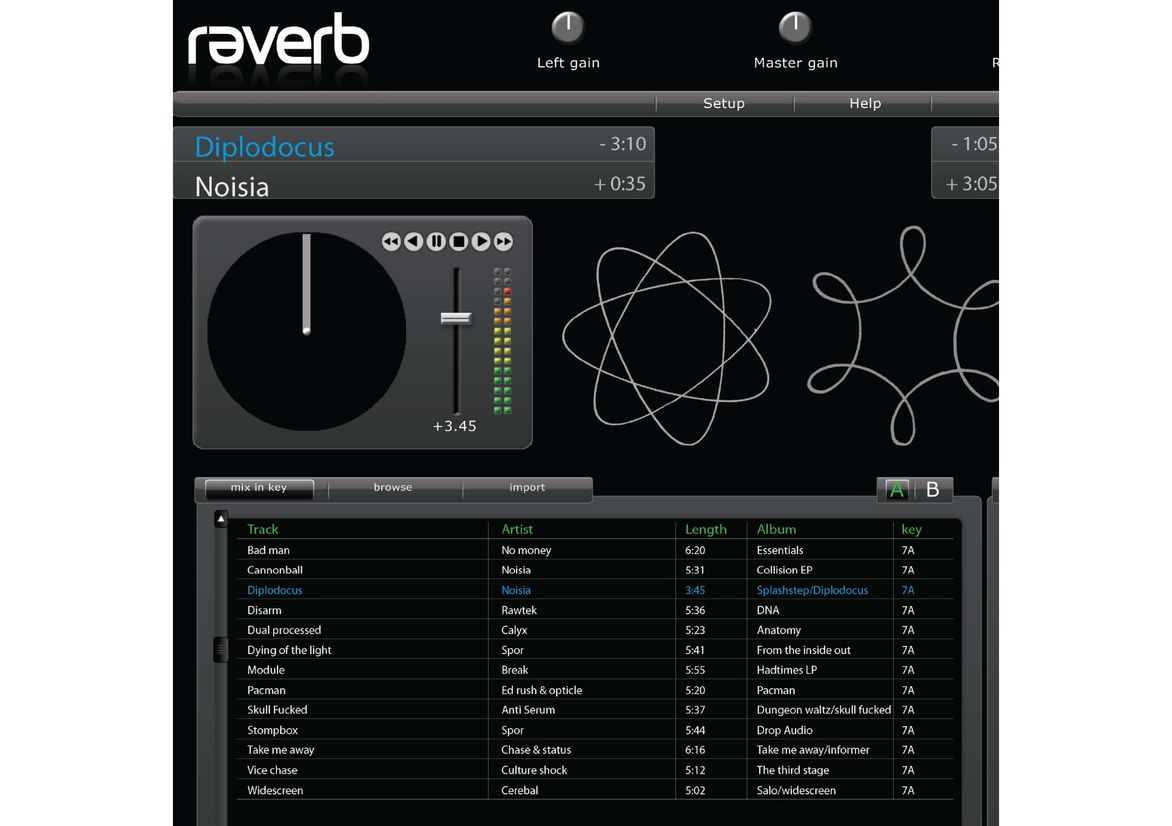Pause the Diplodocus track
1172x826 pixels.
pos(436,242)
